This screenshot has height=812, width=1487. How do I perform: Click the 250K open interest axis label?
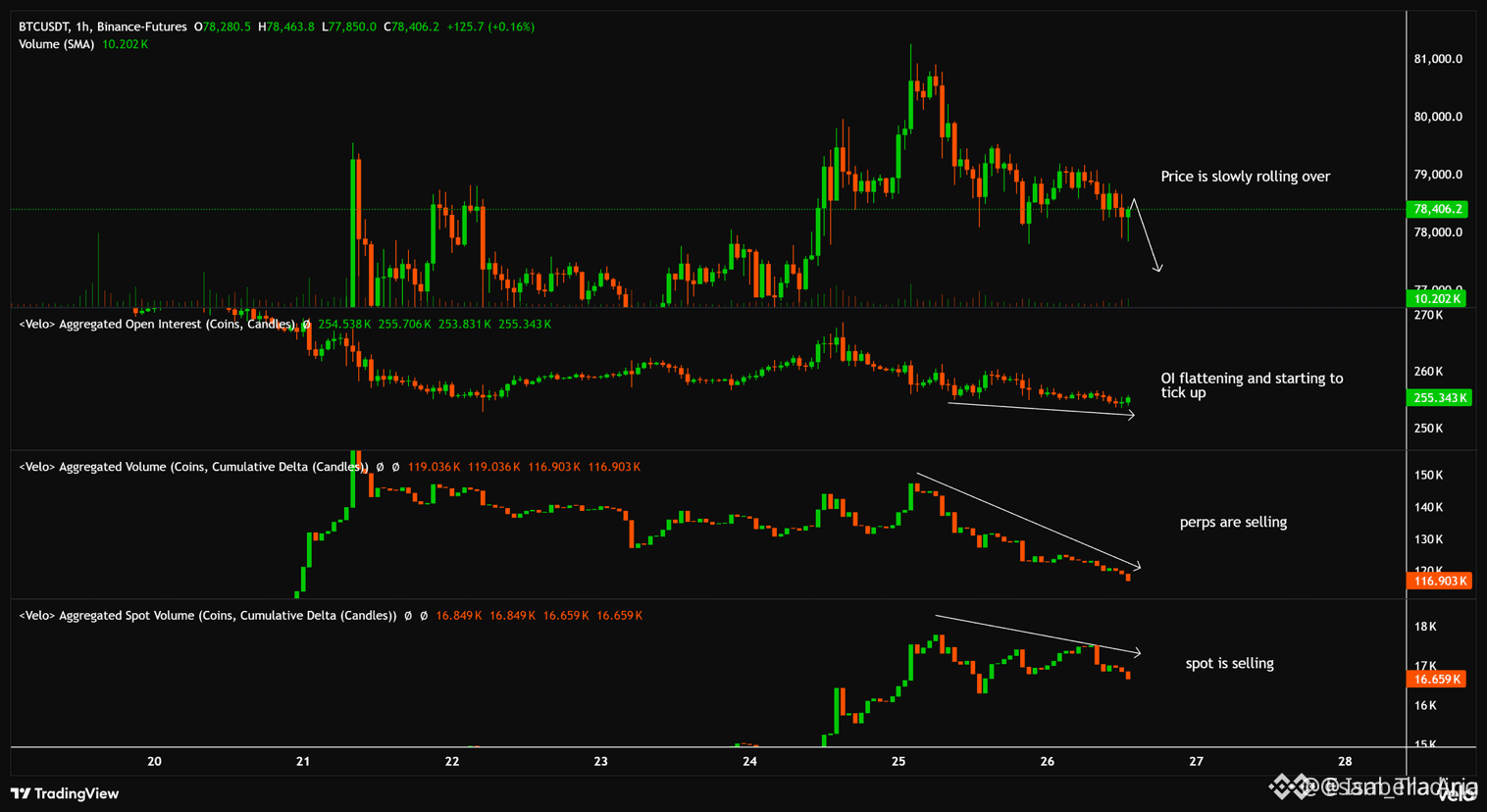pyautogui.click(x=1428, y=429)
